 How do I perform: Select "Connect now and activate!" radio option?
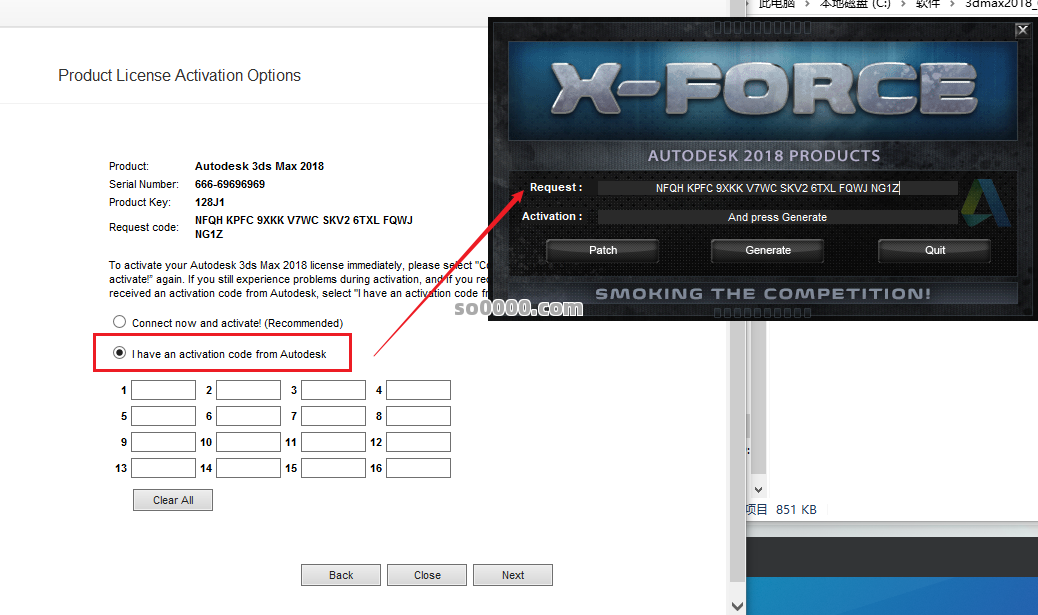[120, 323]
